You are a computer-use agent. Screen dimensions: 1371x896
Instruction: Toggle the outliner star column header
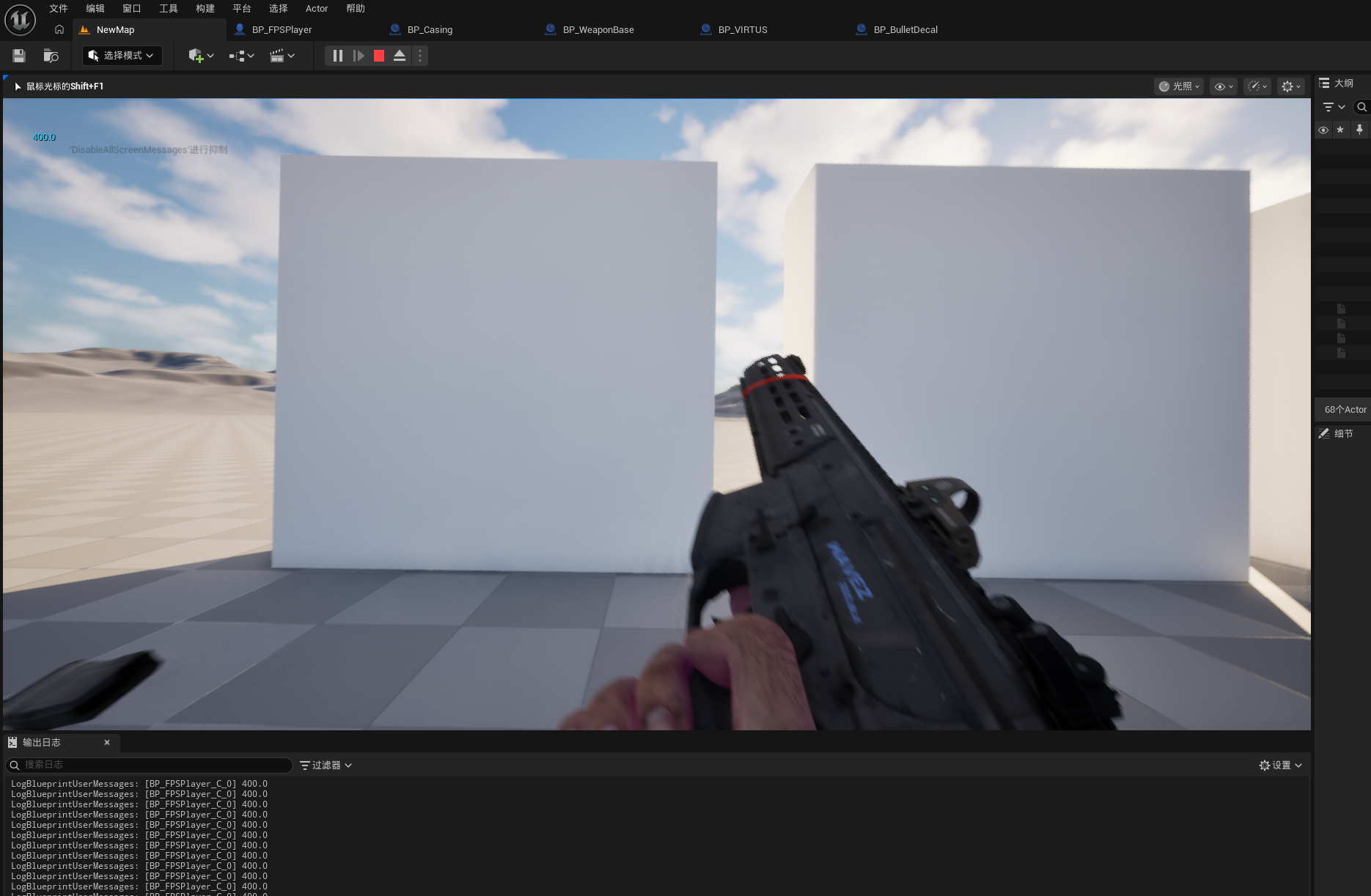click(x=1340, y=130)
